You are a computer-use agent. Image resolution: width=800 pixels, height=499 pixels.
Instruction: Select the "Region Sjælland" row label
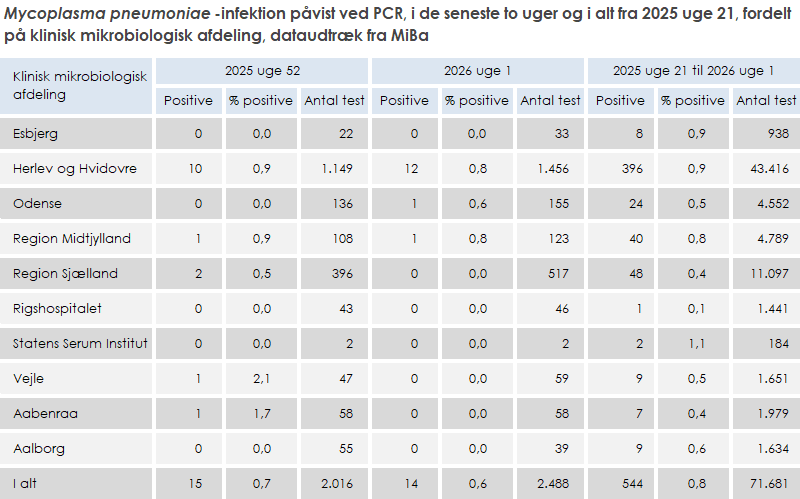click(x=65, y=274)
